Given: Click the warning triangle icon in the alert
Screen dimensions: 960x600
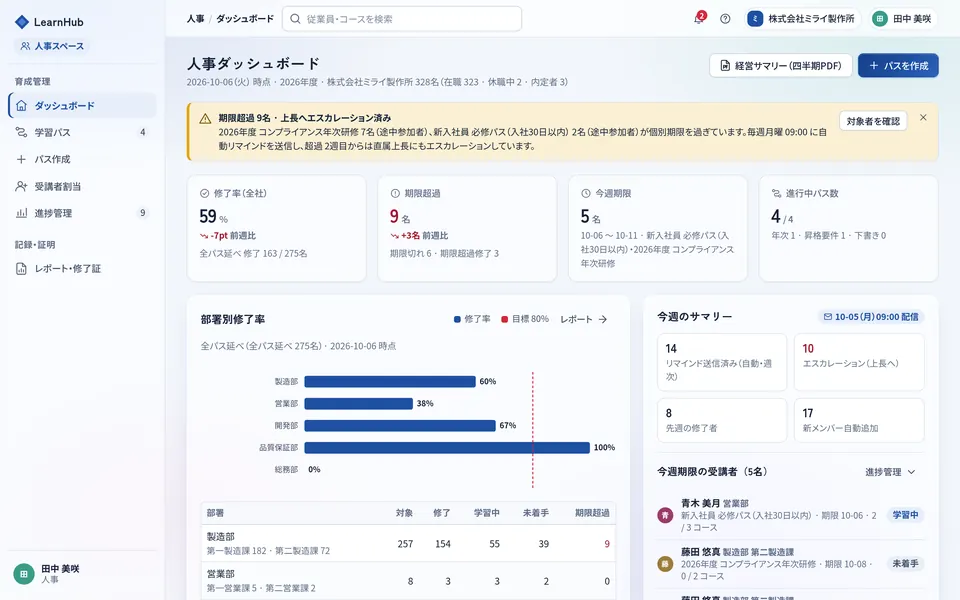Looking at the screenshot, I should pos(205,119).
